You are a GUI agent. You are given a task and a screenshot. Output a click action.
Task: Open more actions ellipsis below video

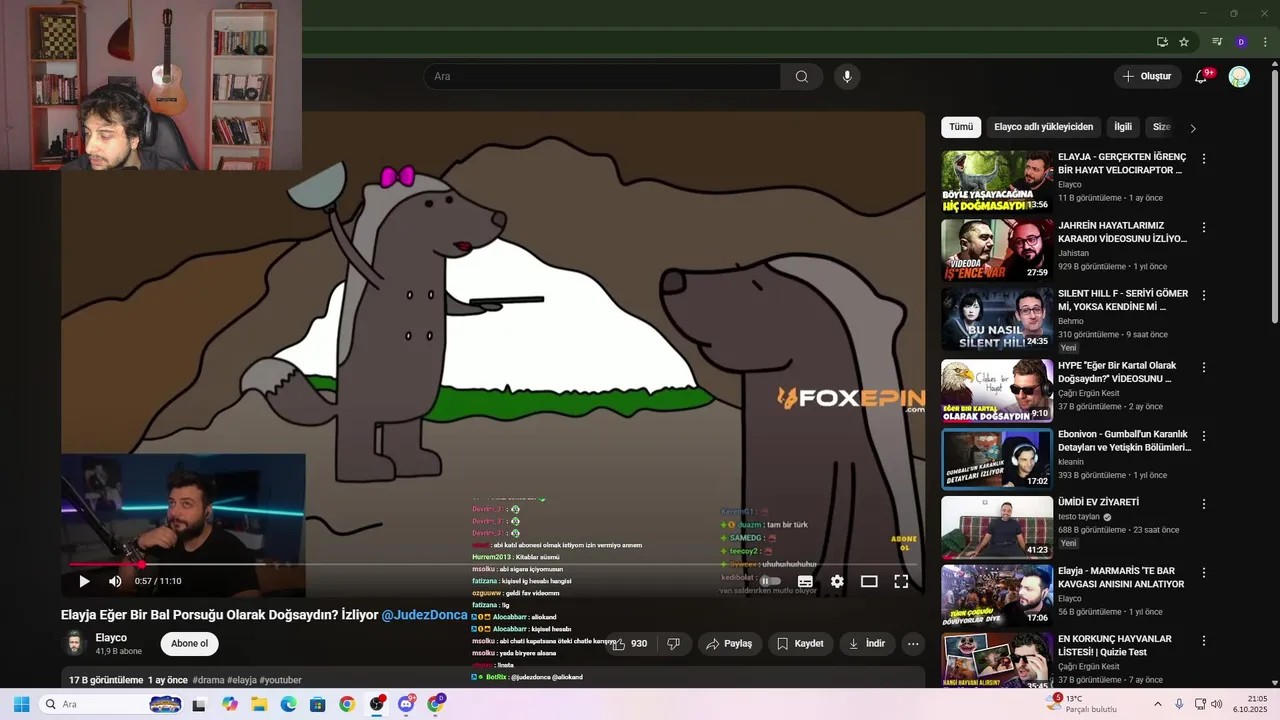[913, 644]
